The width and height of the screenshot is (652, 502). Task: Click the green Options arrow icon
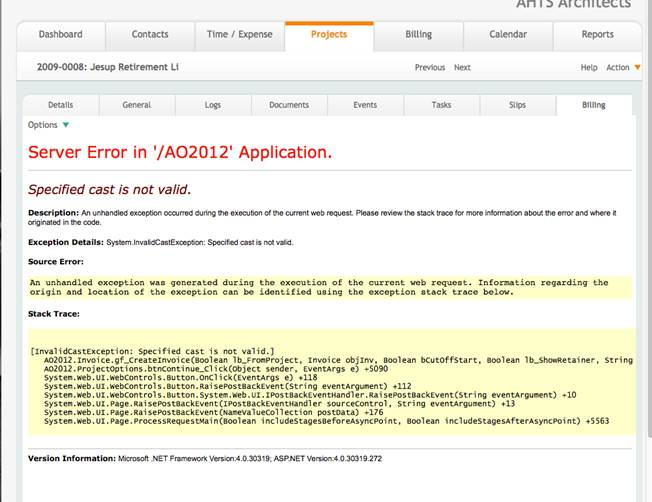[66, 125]
